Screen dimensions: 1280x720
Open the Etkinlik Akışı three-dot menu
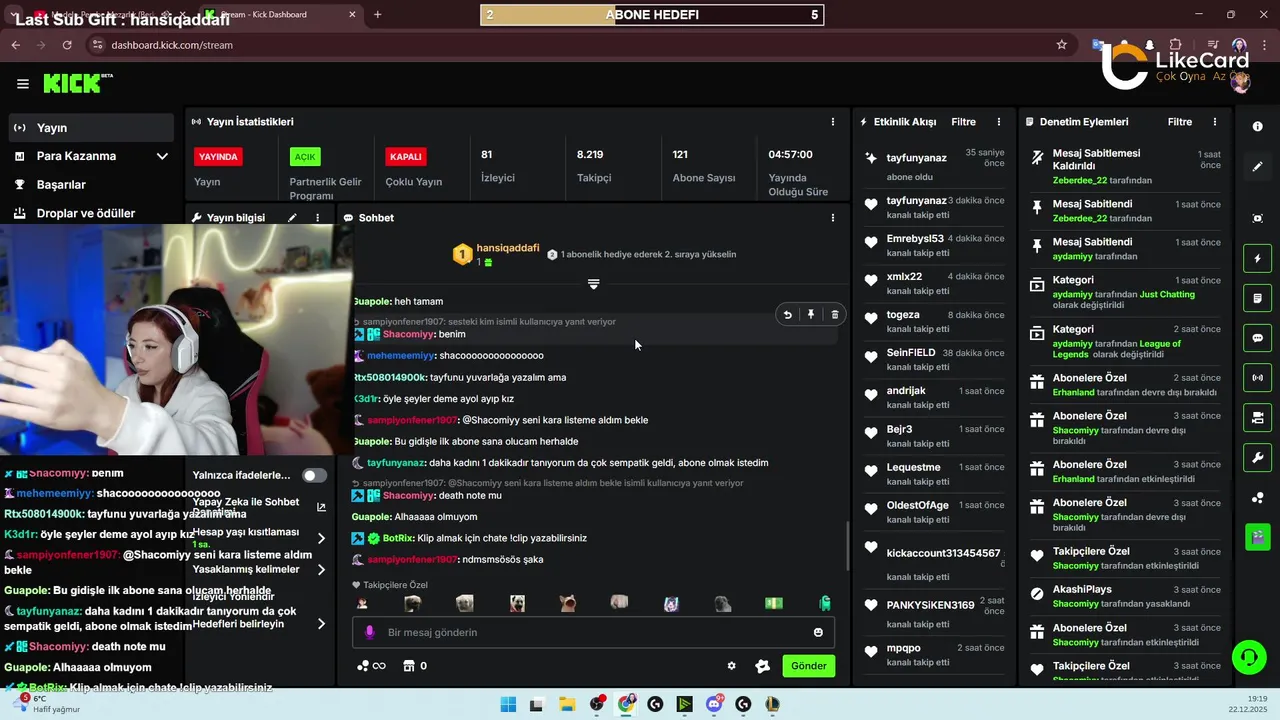998,122
